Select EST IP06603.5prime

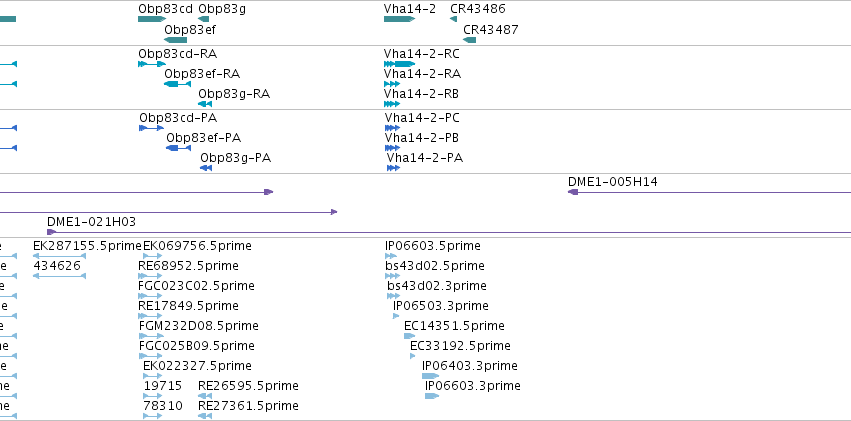(x=391, y=256)
